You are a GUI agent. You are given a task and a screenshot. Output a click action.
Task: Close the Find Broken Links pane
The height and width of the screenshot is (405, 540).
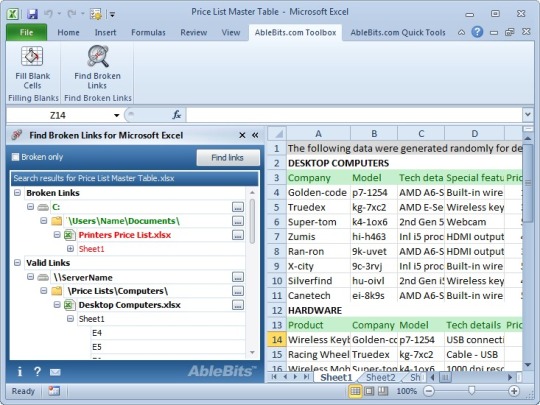pos(242,135)
